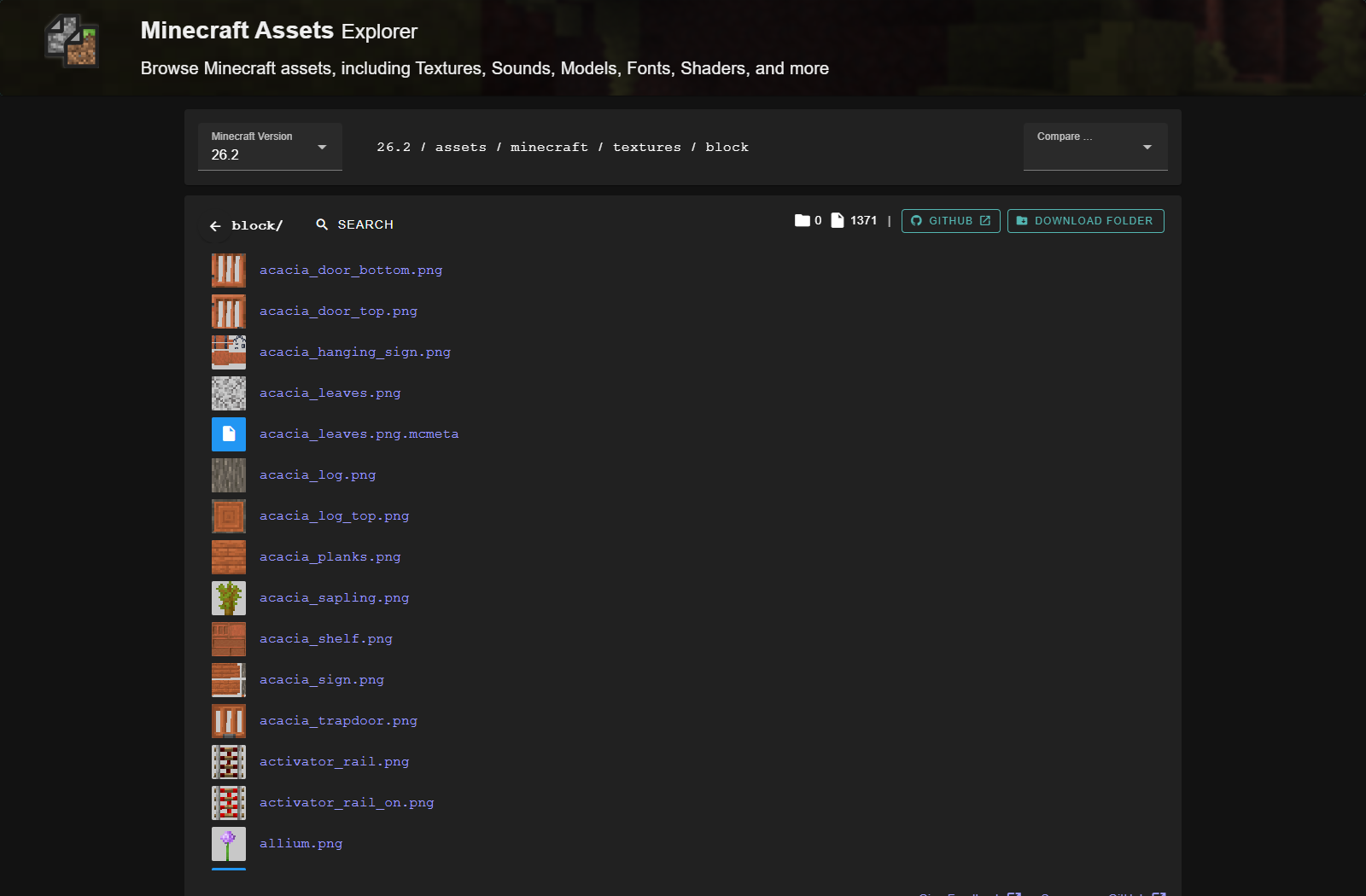
Task: Open acacia_sapling.png file link
Action: tap(334, 598)
